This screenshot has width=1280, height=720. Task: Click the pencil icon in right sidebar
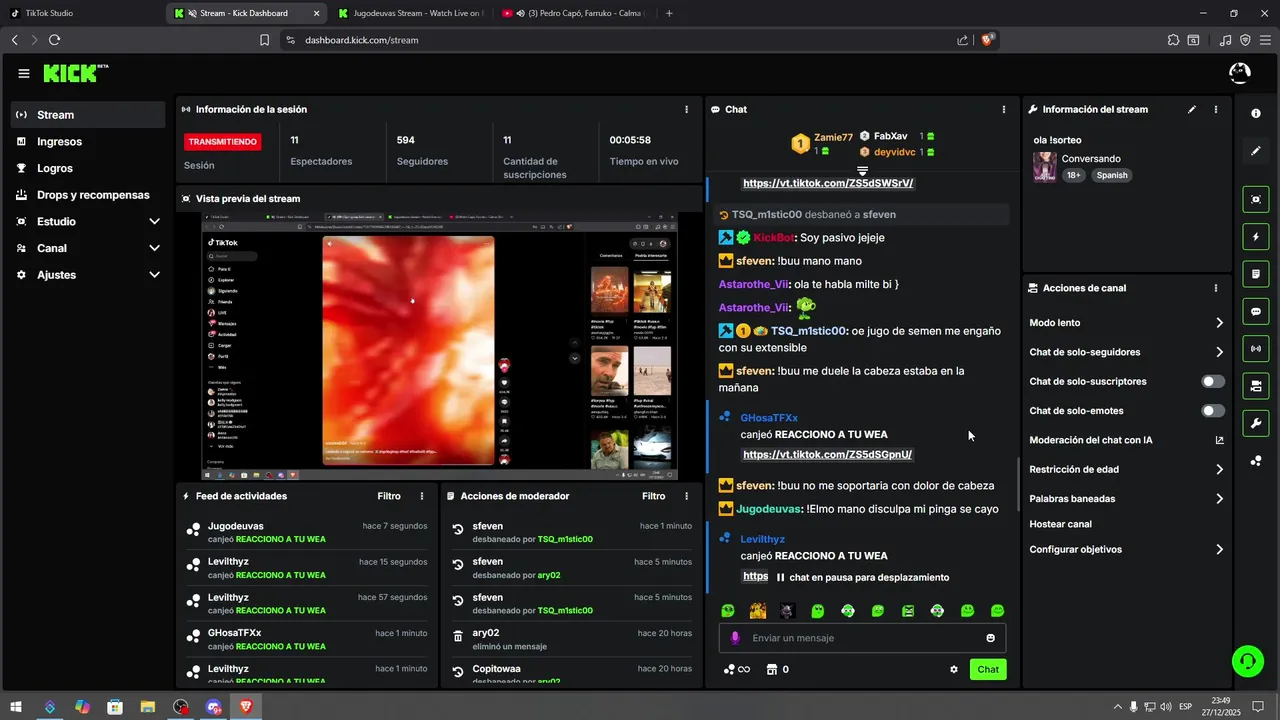(1256, 151)
